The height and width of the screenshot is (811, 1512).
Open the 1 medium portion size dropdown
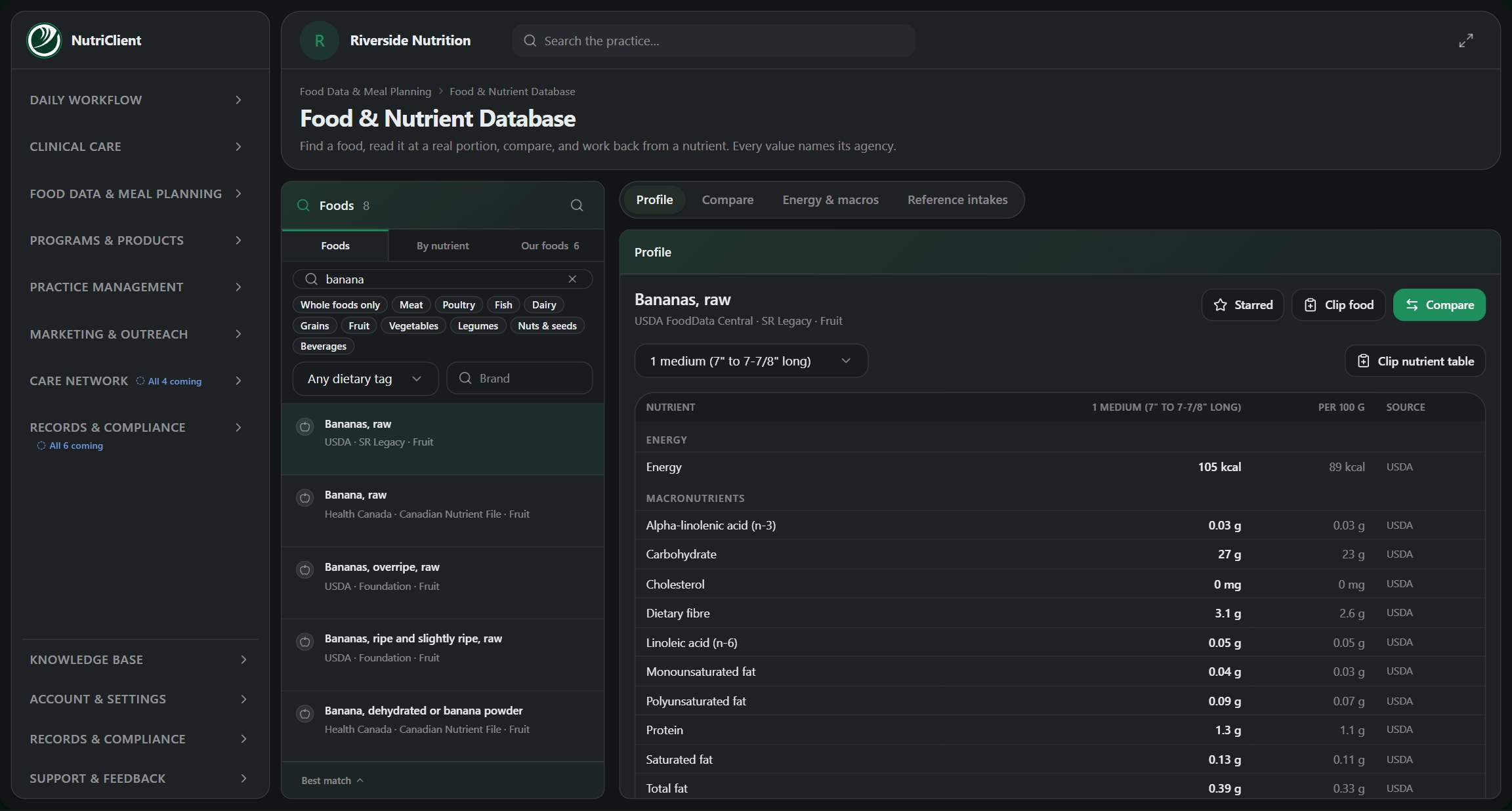[x=751, y=361]
